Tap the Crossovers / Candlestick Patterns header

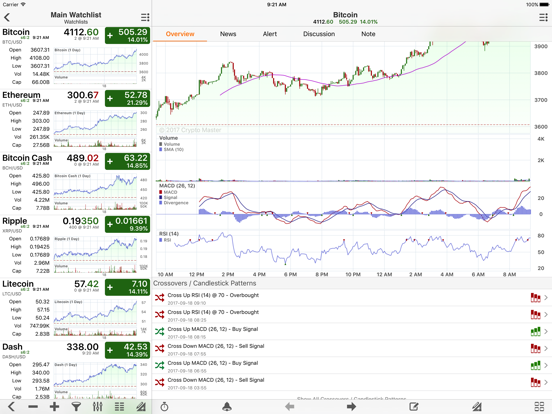pos(205,283)
